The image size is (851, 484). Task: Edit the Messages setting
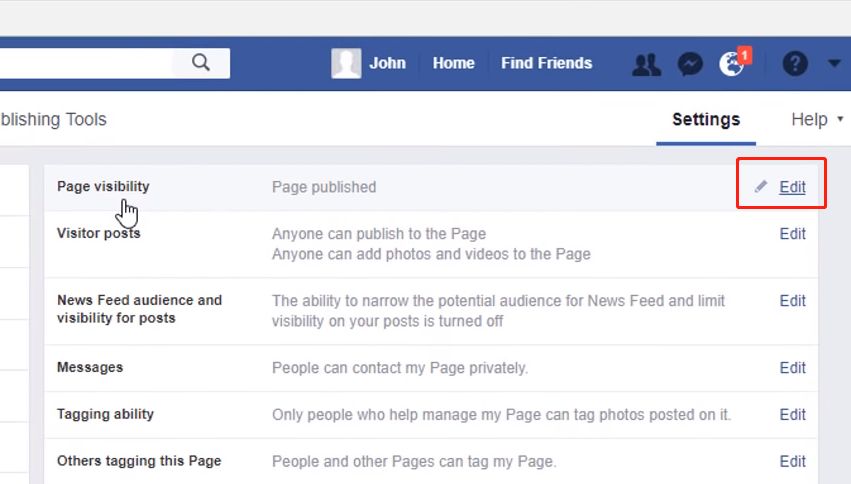(x=792, y=368)
